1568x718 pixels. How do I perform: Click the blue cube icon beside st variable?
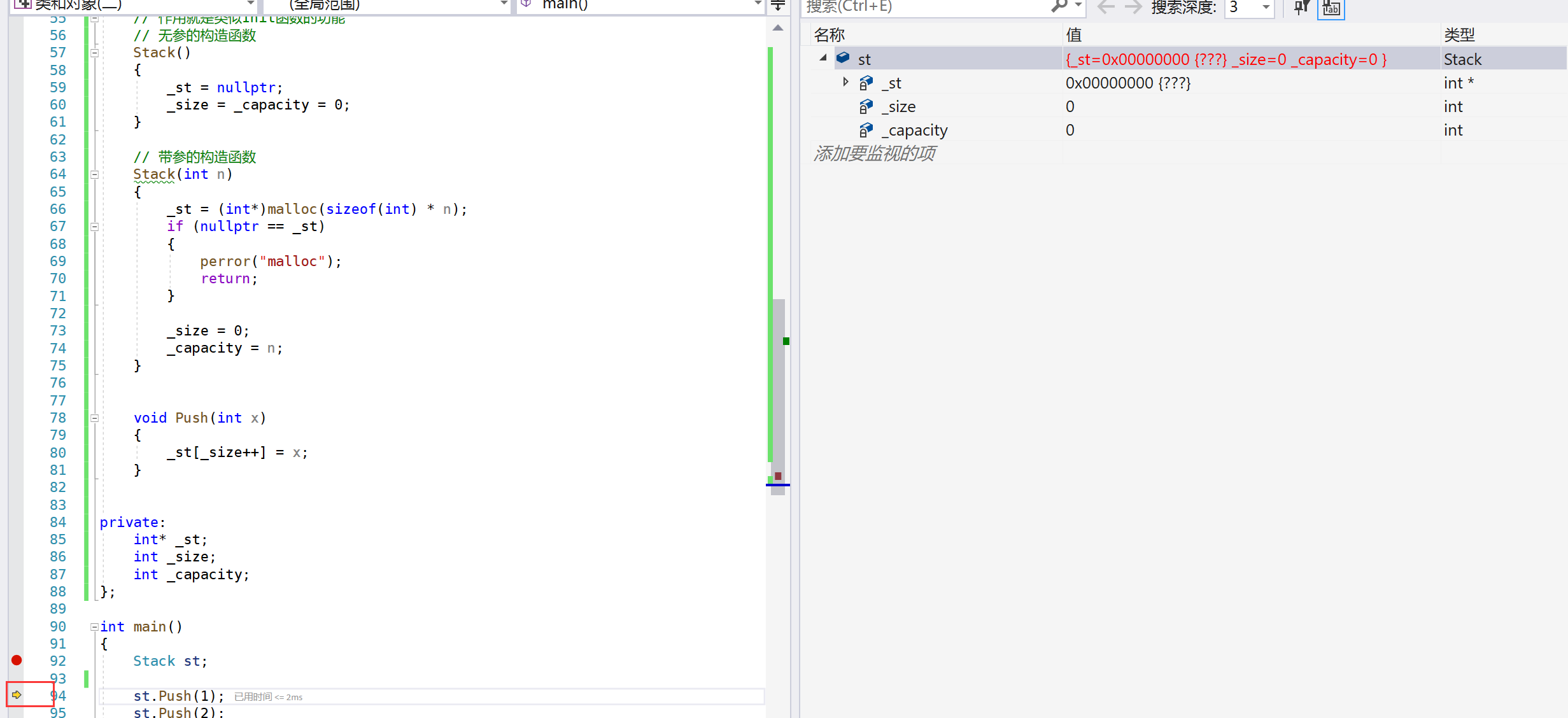coord(843,59)
